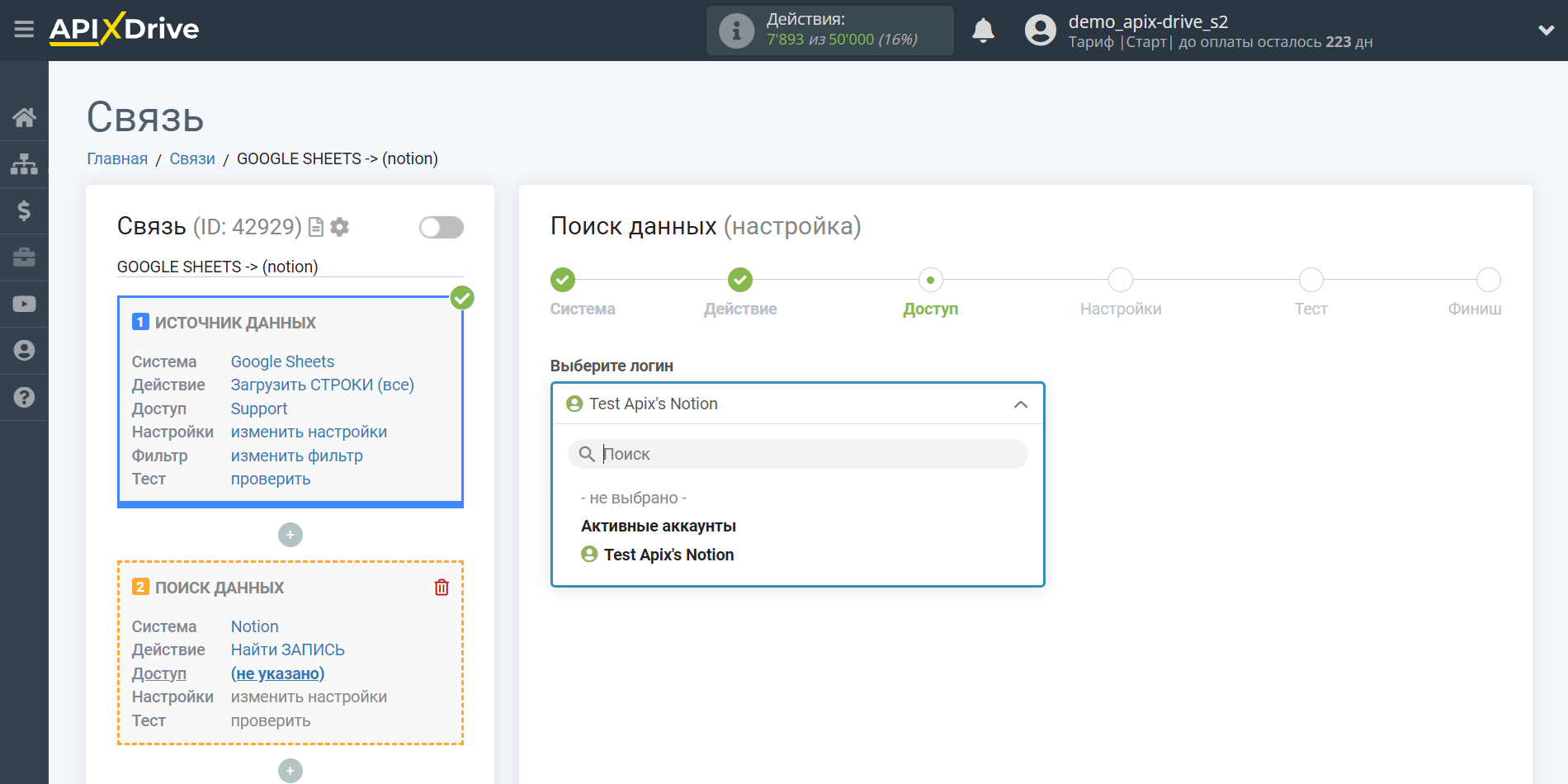
Task: Click the search magnifier icon
Action: tap(587, 454)
